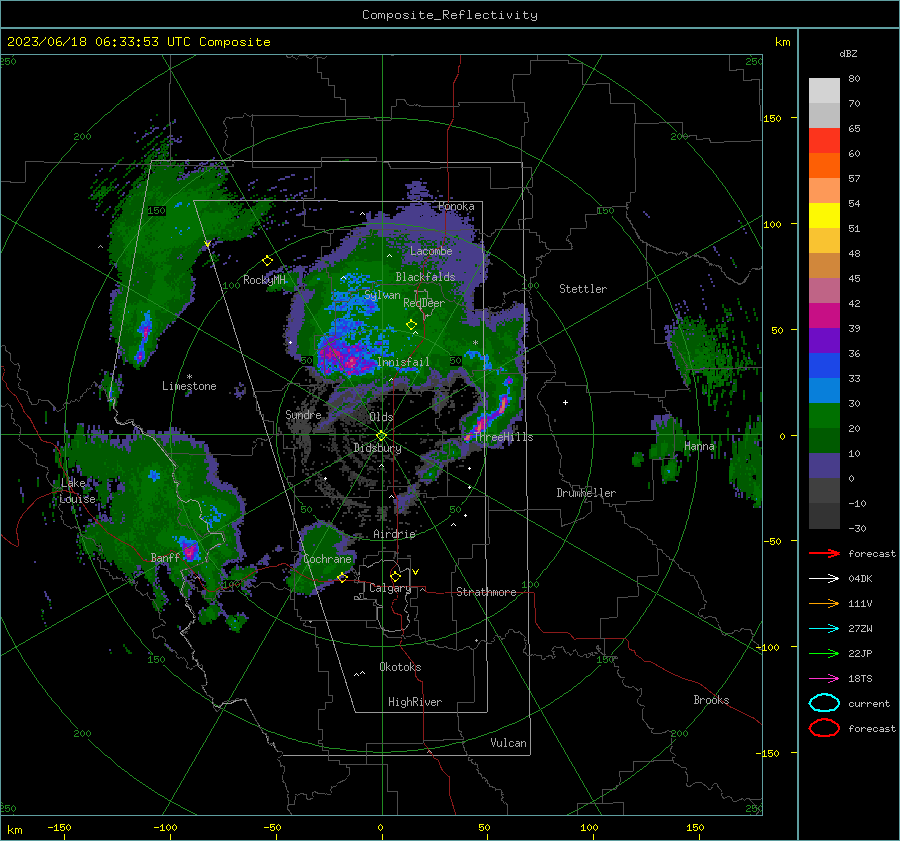Click the ThreeHills label

point(503,437)
